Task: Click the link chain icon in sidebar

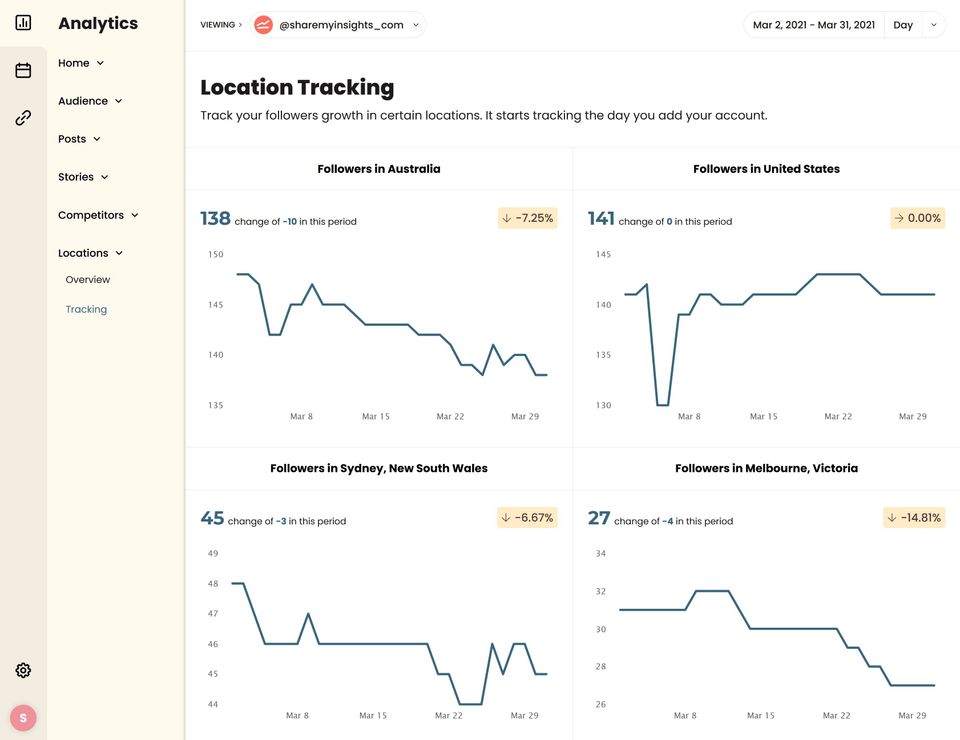Action: coord(23,118)
